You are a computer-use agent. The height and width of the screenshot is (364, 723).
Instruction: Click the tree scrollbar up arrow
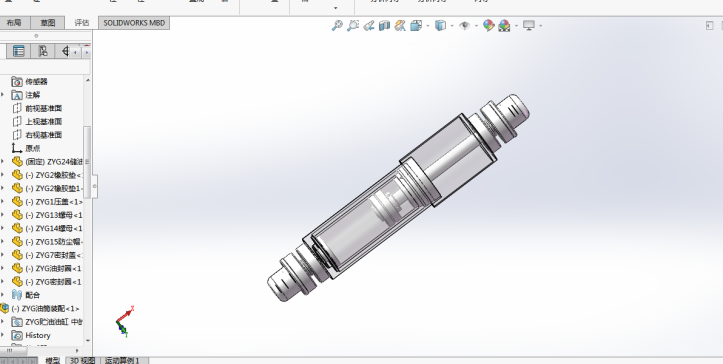[88, 80]
